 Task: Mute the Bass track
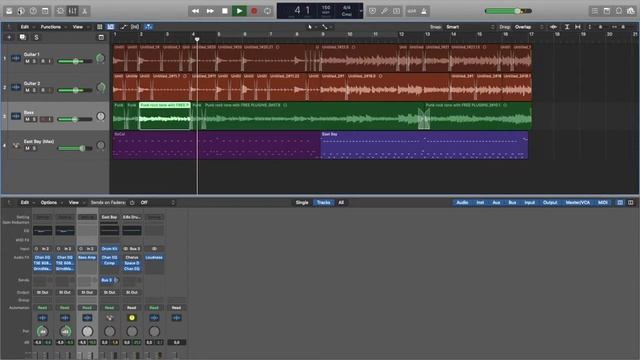[x=27, y=119]
